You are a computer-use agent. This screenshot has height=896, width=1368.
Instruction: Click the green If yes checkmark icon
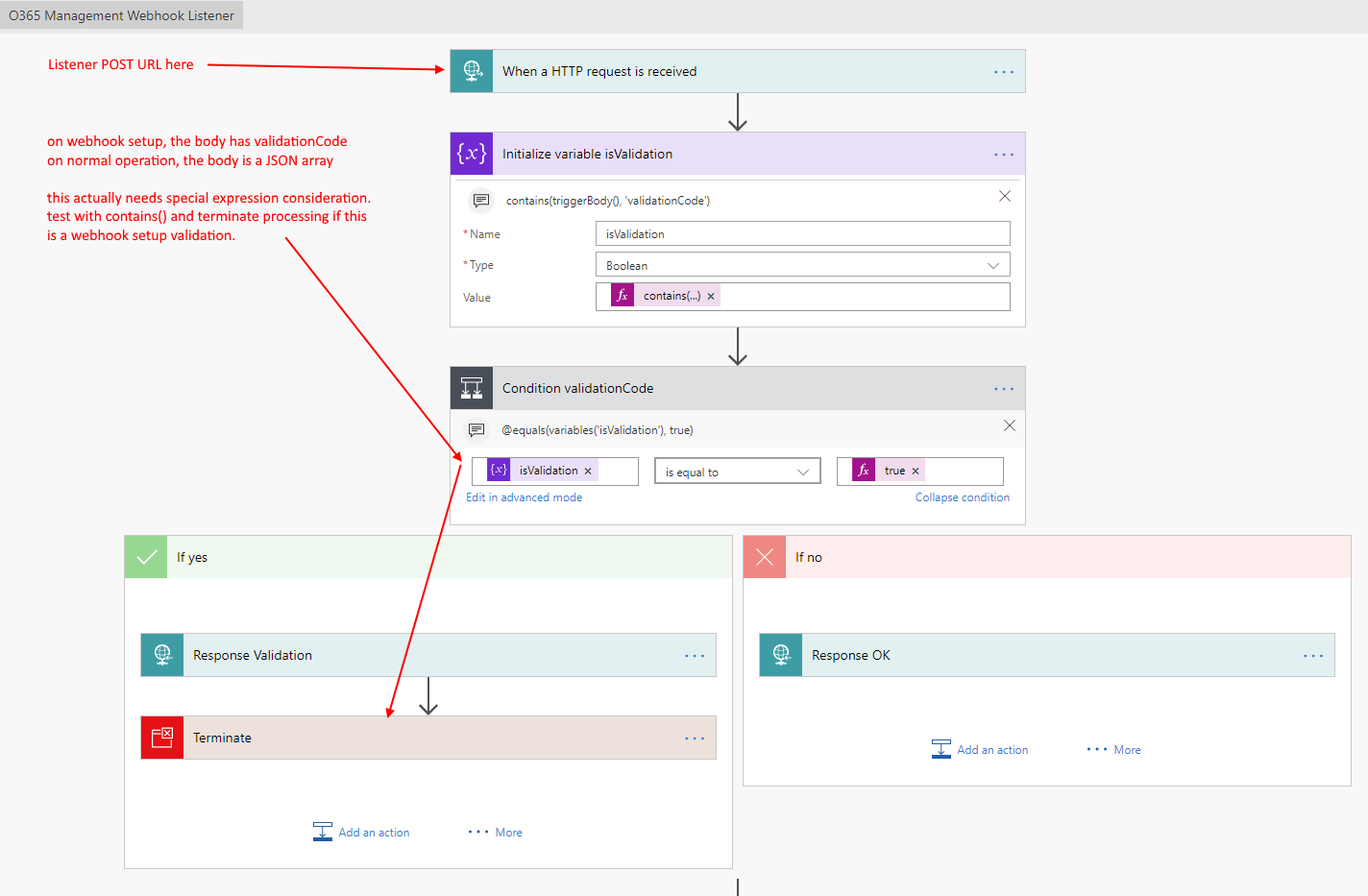pyautogui.click(x=146, y=557)
